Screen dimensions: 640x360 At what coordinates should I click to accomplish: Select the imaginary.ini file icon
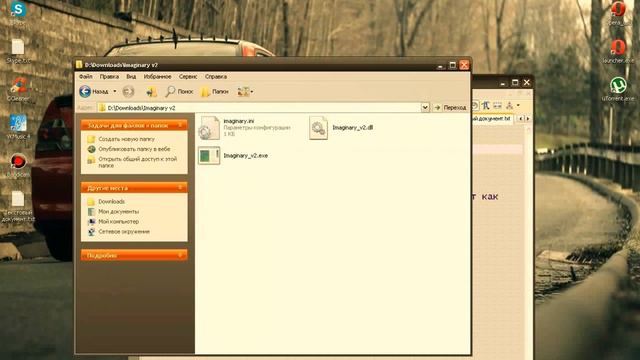pyautogui.click(x=209, y=128)
